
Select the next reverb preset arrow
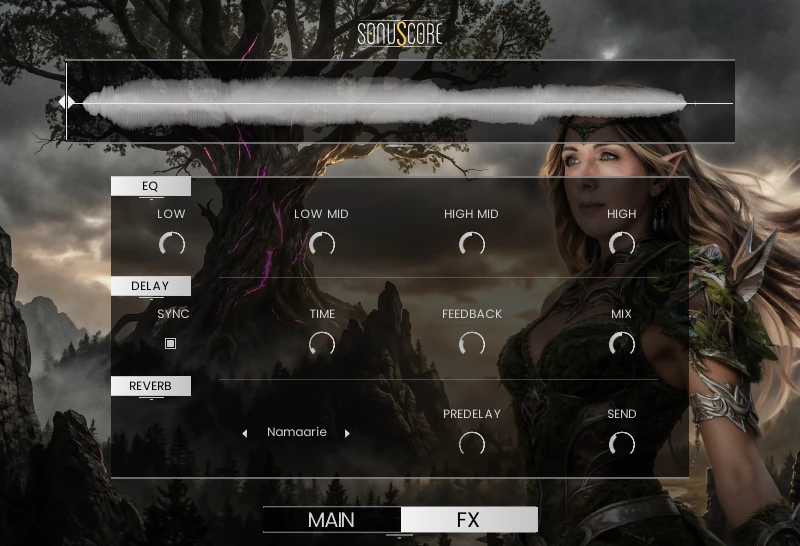click(347, 433)
